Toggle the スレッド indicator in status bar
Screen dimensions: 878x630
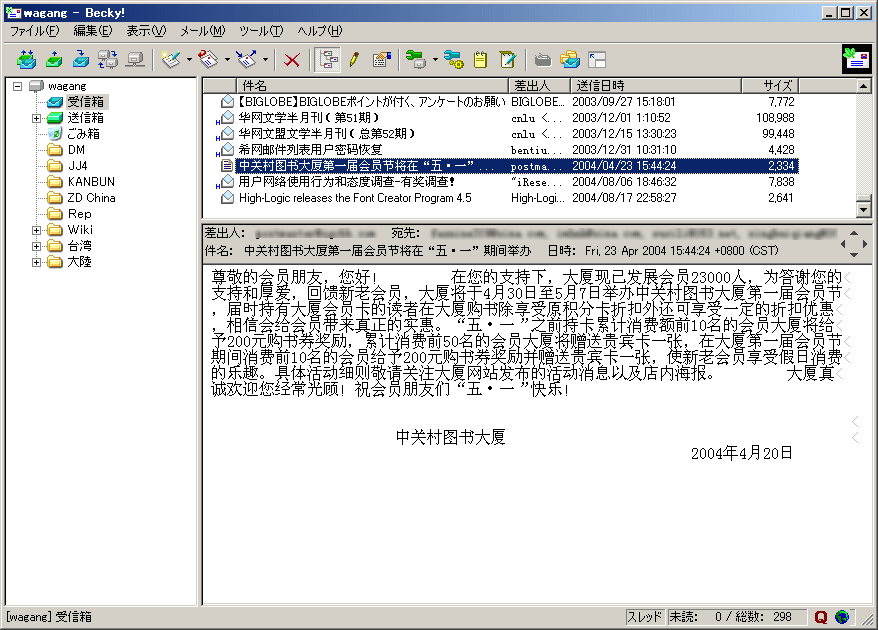point(644,617)
